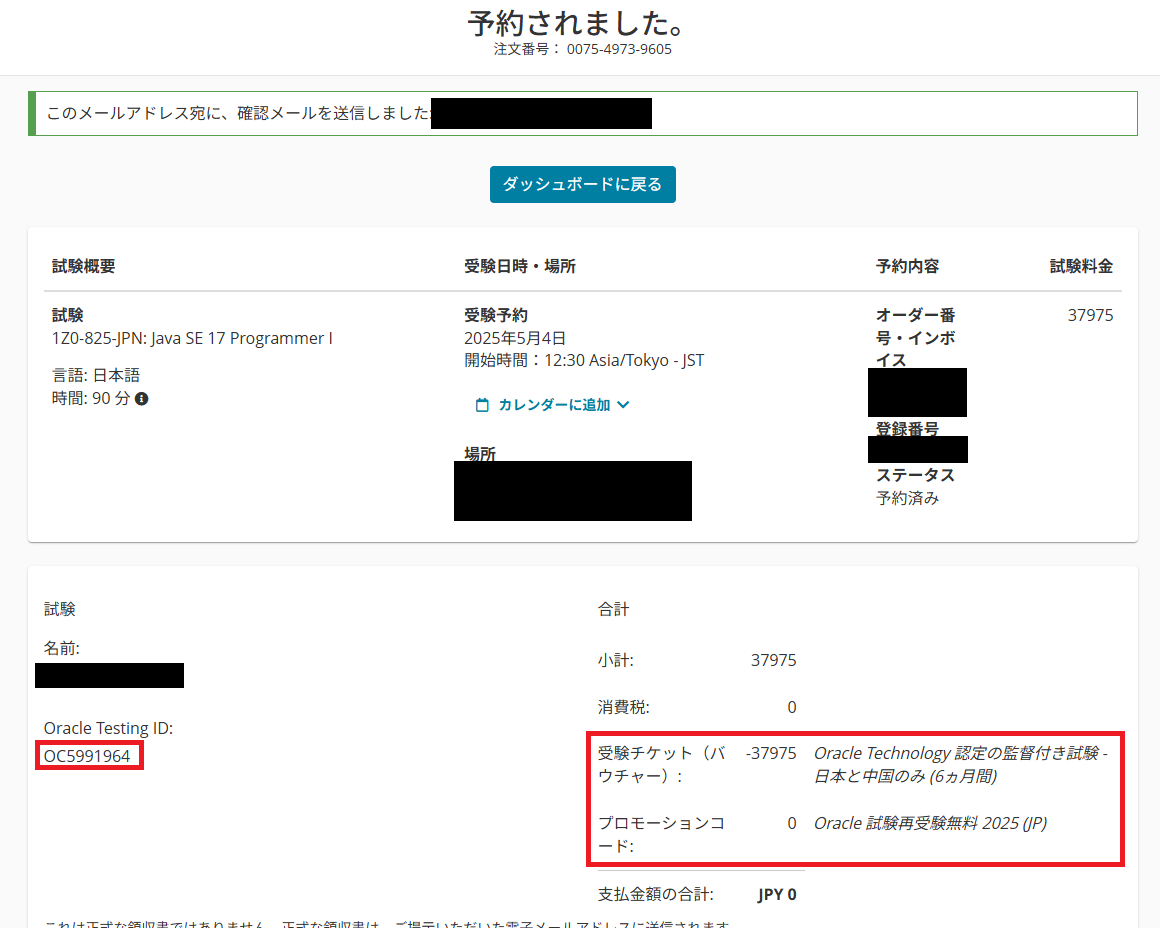Click the Oracle Testing ID: label
The height and width of the screenshot is (928, 1160).
(108, 728)
